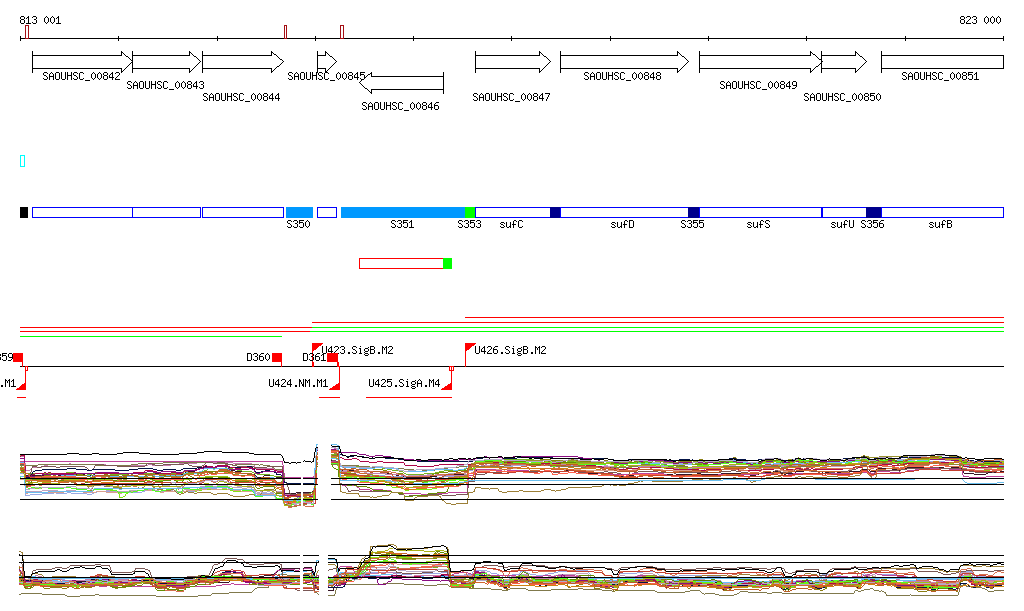Click the segment box under SAOUHSC_00844
This screenshot has width=1024, height=611.
243,212
